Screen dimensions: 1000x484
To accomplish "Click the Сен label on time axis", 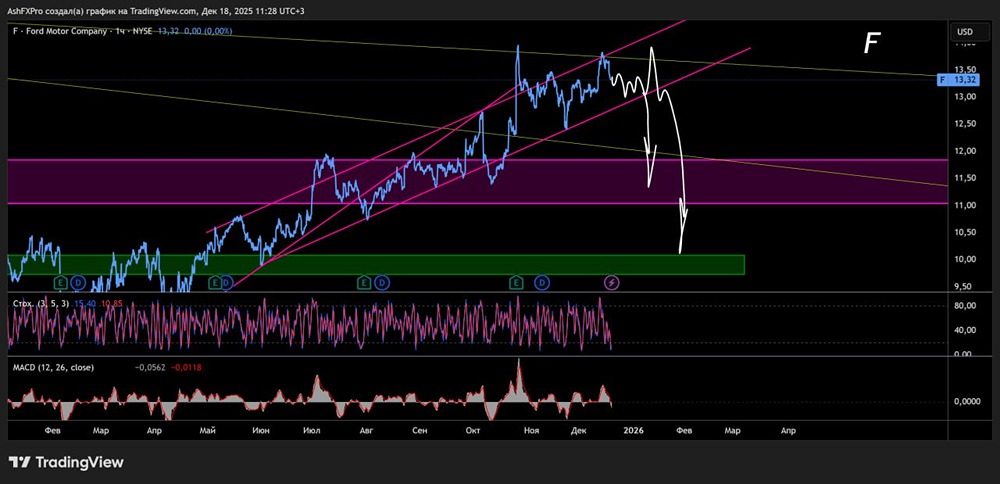I will [419, 431].
